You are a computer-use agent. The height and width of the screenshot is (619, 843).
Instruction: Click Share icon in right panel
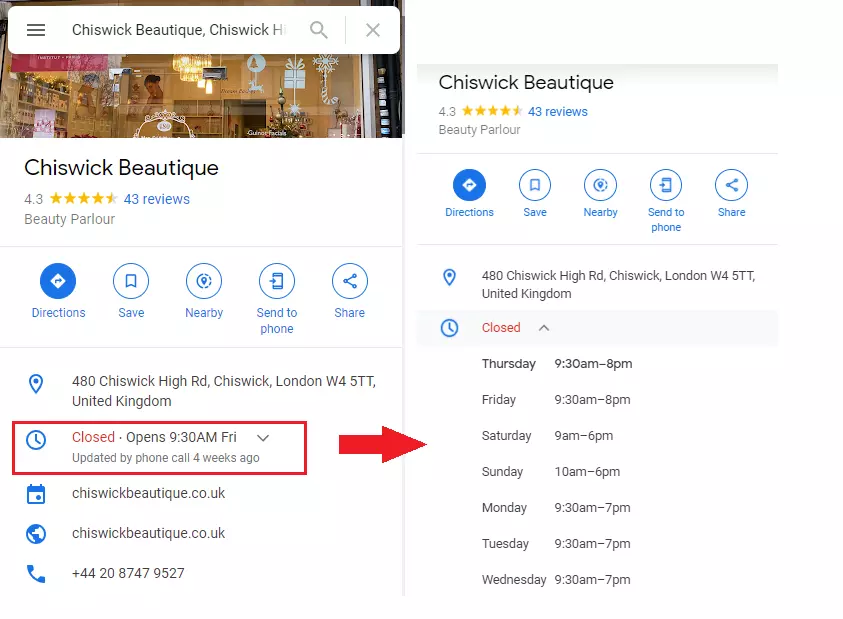(732, 185)
